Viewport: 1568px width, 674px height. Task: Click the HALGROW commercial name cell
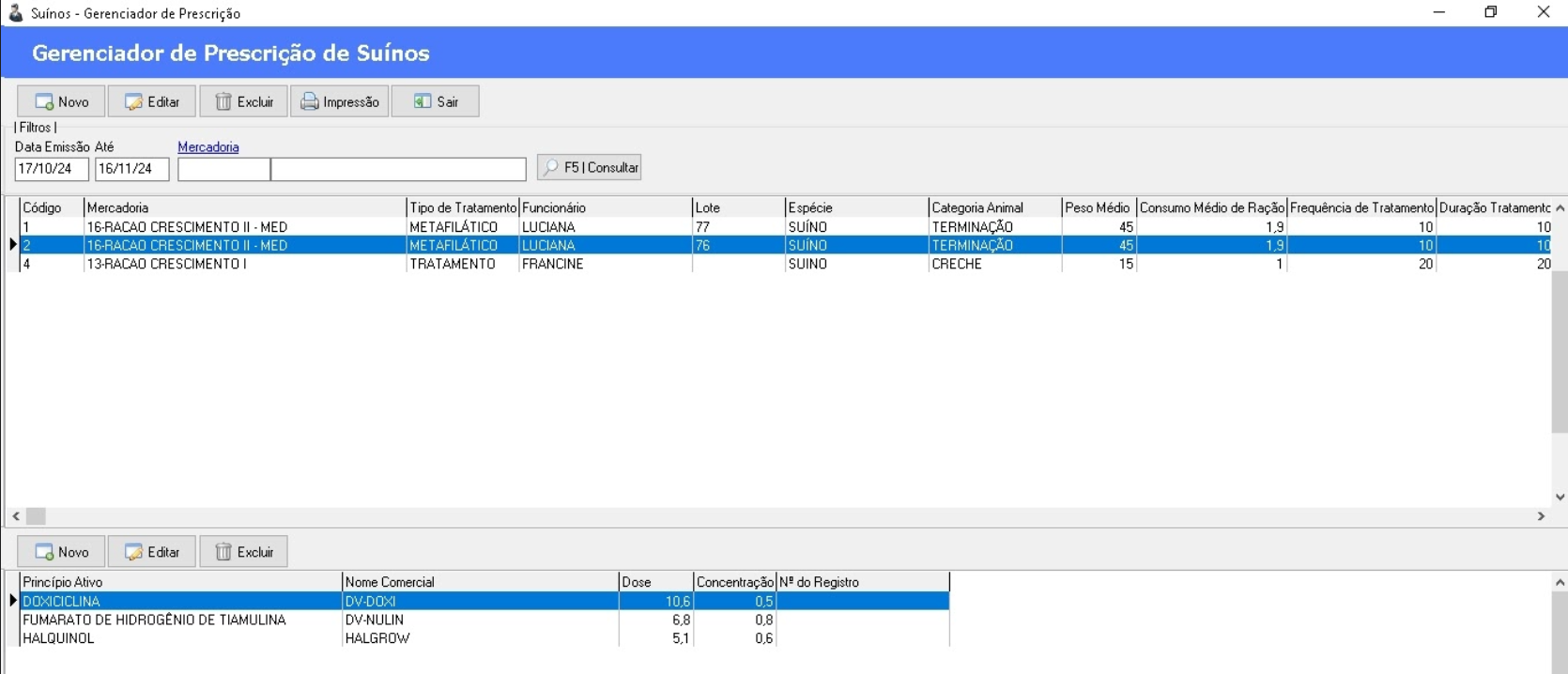(481, 638)
